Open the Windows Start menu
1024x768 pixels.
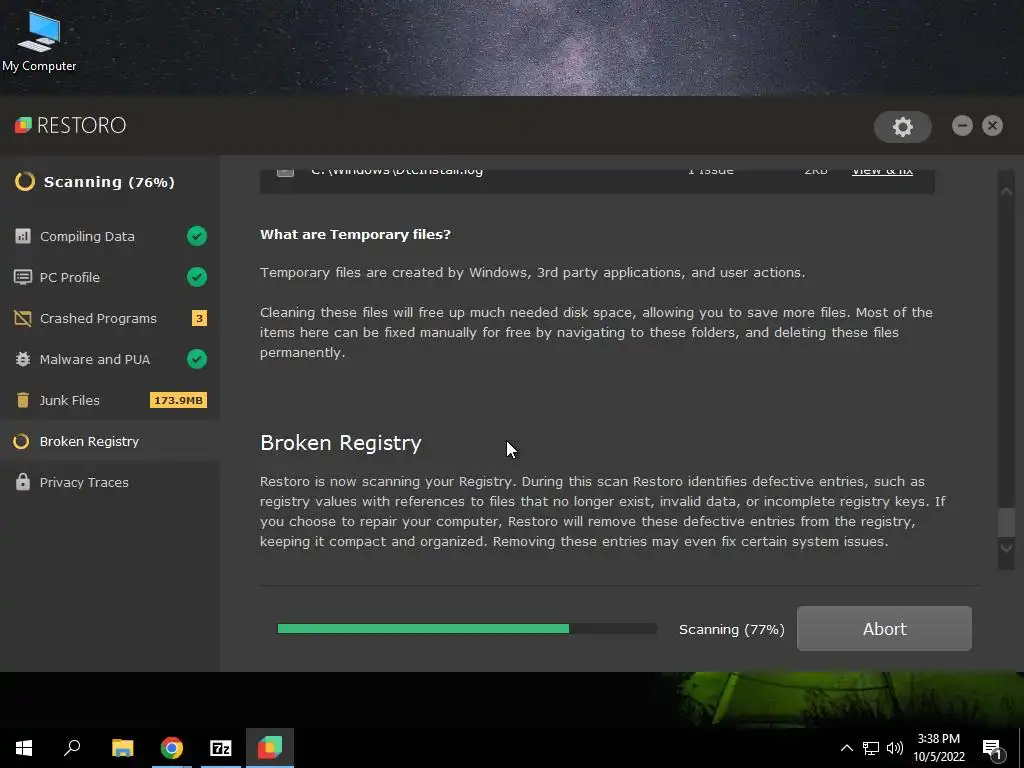point(24,748)
